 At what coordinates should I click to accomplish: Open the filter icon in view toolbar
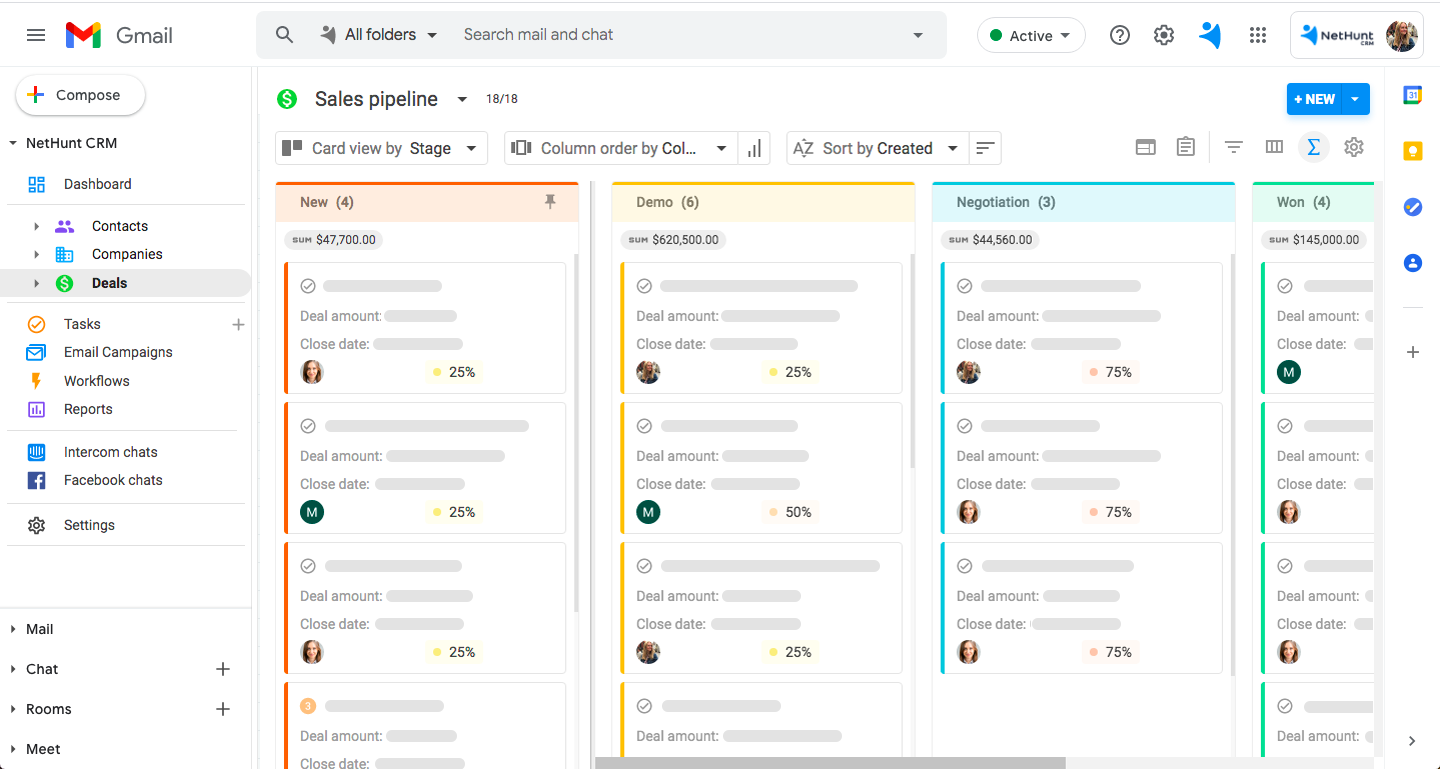1234,147
